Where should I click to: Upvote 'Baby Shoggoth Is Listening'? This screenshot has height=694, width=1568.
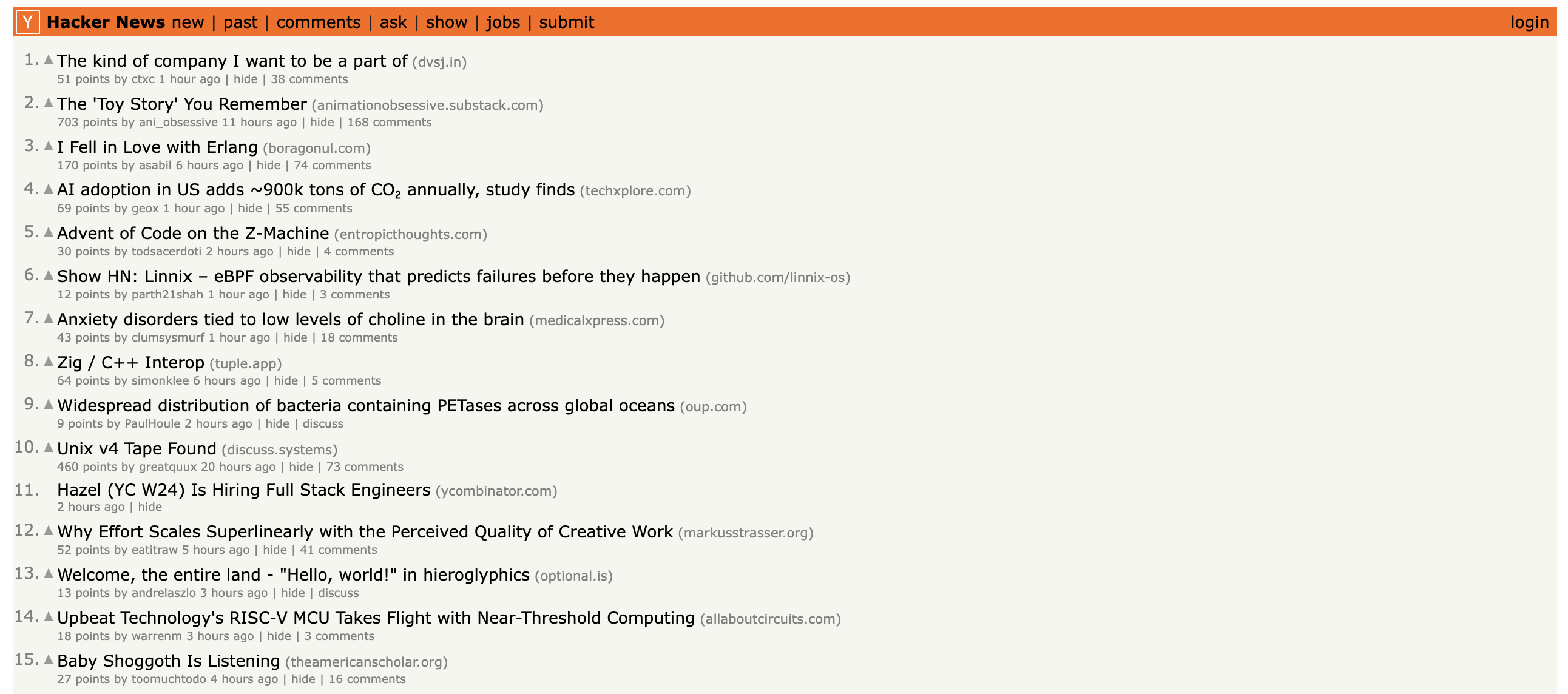[49, 660]
